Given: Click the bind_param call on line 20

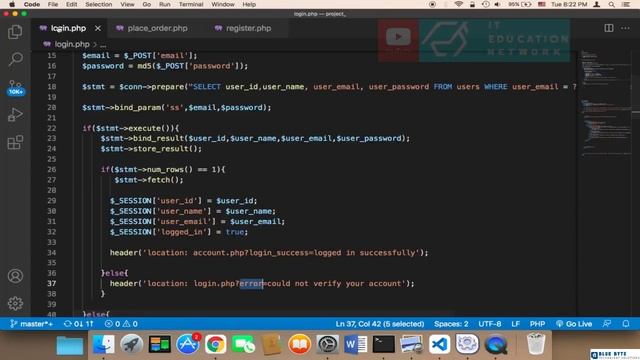Looking at the screenshot, I should pyautogui.click(x=137, y=108).
